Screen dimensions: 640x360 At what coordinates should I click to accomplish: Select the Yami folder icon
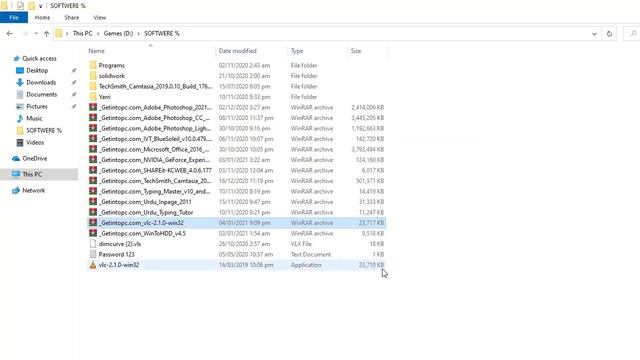click(x=93, y=97)
